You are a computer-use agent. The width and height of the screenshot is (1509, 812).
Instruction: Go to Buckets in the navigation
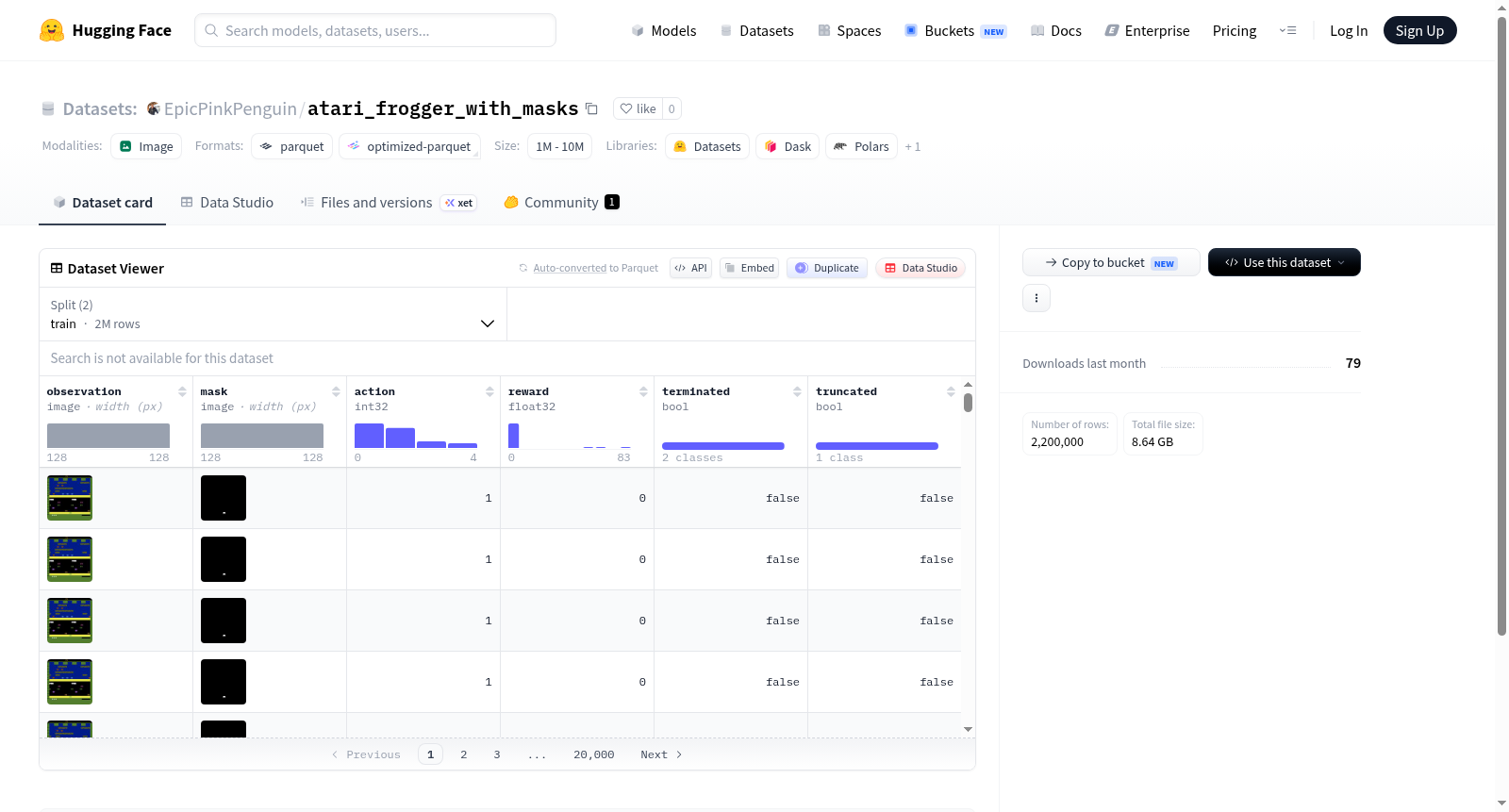pyautogui.click(x=955, y=31)
